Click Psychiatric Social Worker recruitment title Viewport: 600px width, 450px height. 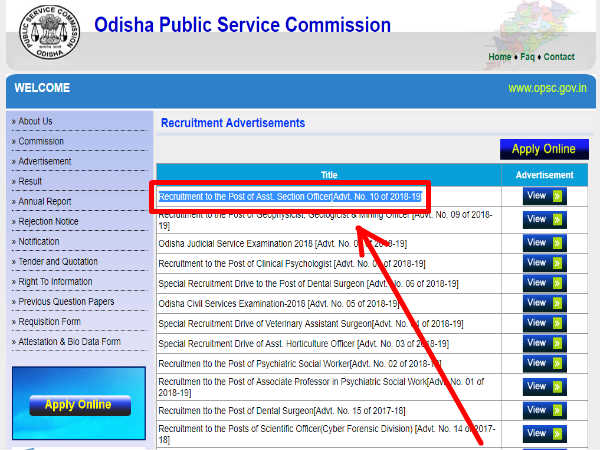300,364
